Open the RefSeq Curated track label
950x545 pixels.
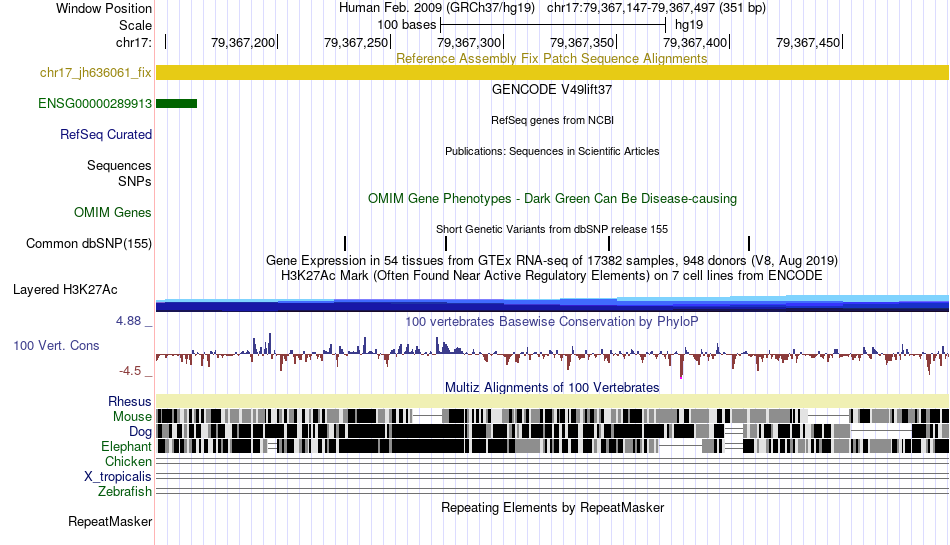(105, 134)
